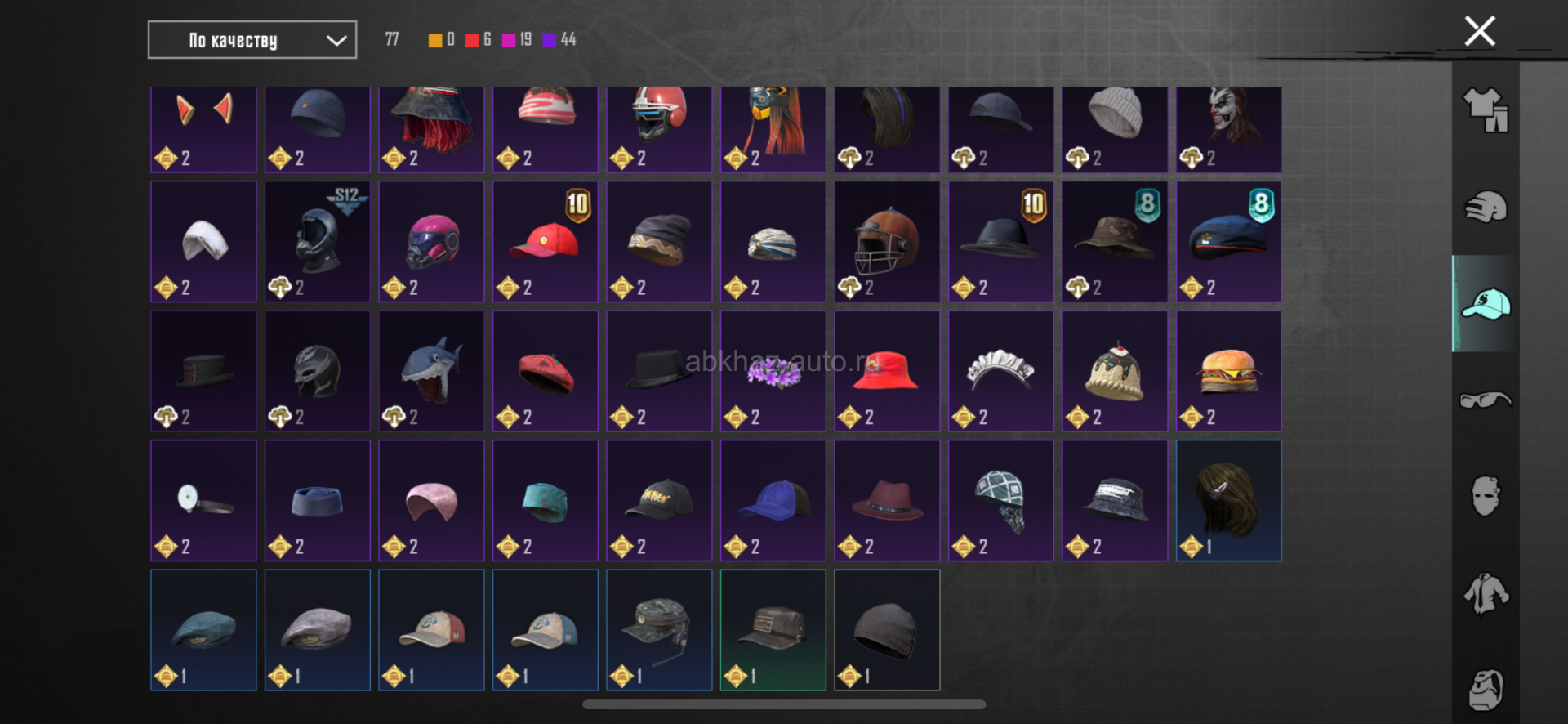Screen dimensions: 1568x724
Task: Pick the purple flower crown item
Action: [x=773, y=371]
